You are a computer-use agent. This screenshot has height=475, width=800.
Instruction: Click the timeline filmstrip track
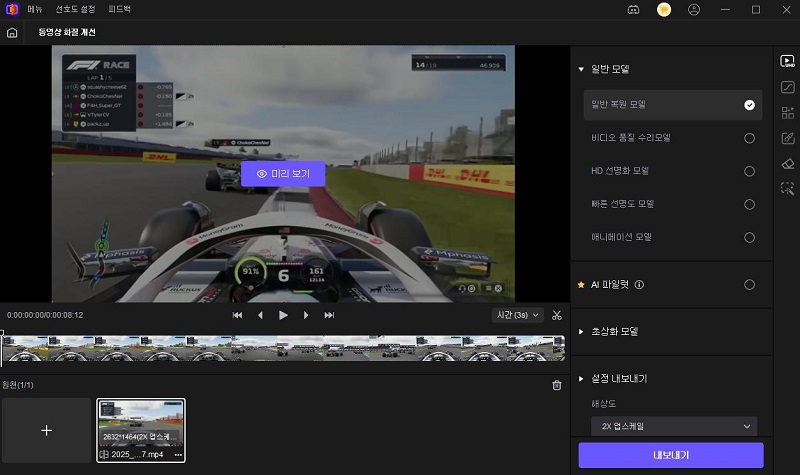pyautogui.click(x=283, y=348)
